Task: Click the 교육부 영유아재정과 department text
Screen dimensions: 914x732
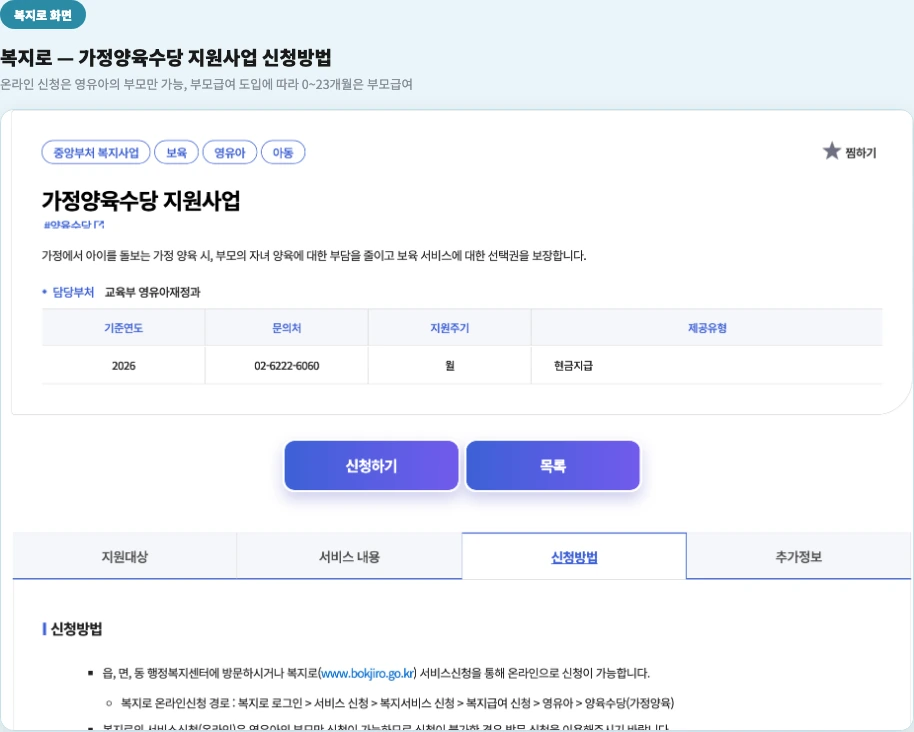Action: coord(153,292)
